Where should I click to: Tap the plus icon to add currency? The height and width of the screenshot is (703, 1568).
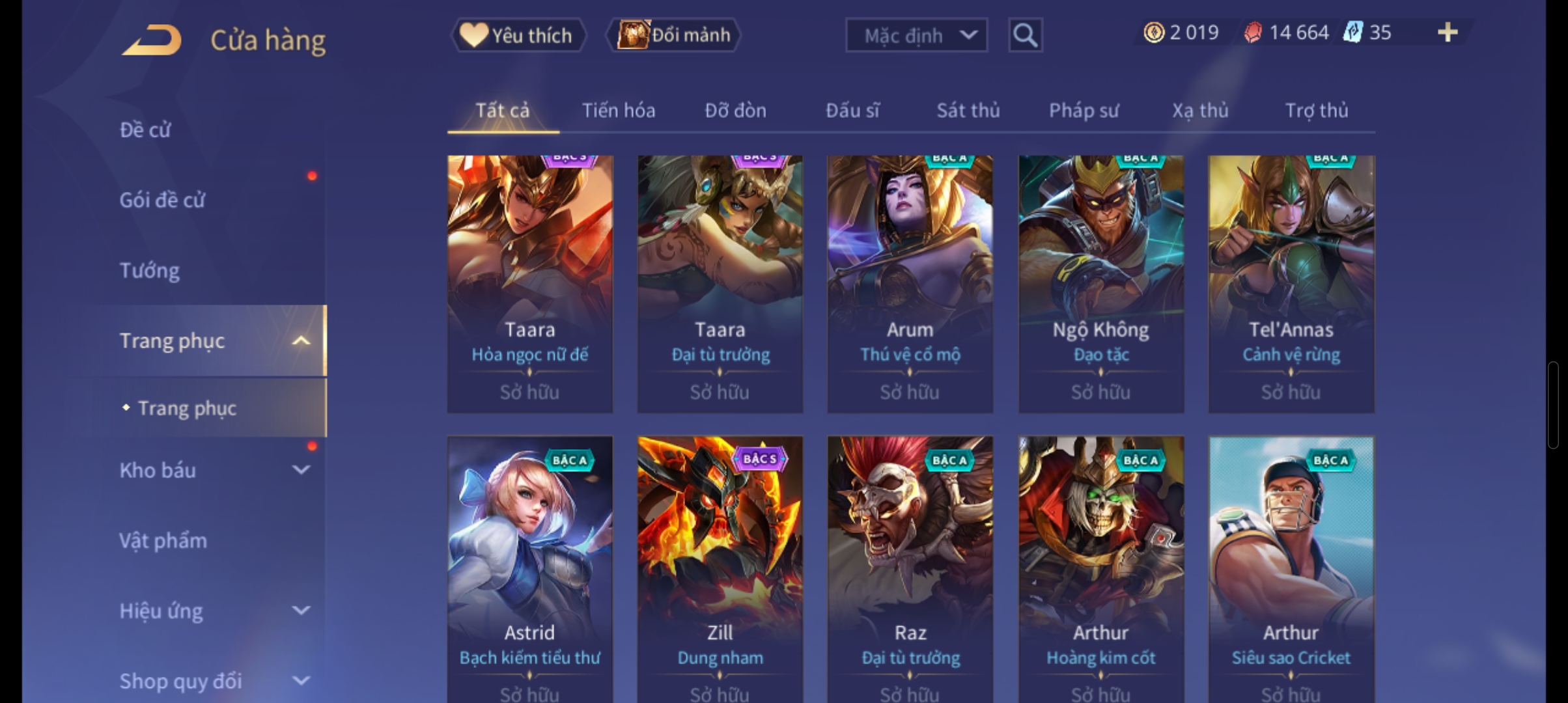coord(1447,33)
